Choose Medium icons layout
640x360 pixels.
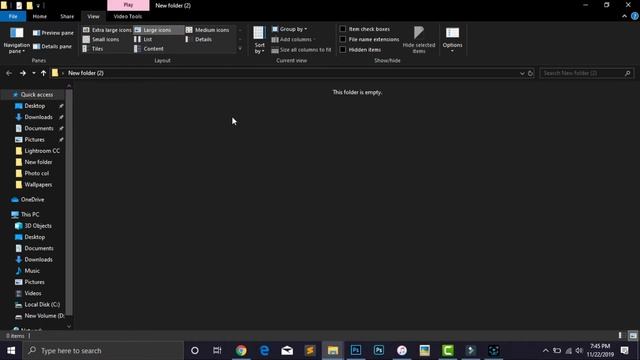point(207,30)
